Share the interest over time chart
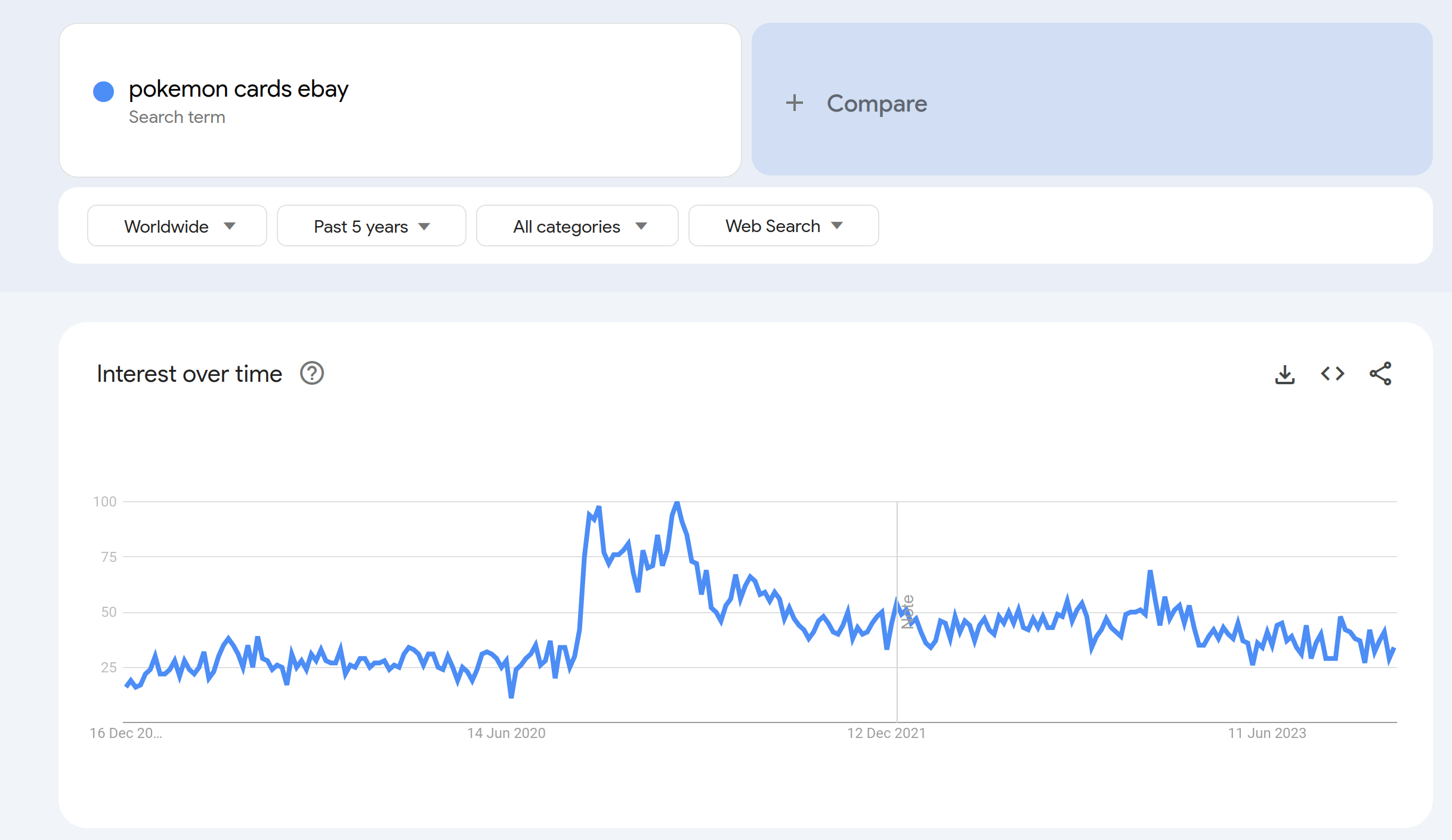Image resolution: width=1452 pixels, height=840 pixels. [1380, 374]
